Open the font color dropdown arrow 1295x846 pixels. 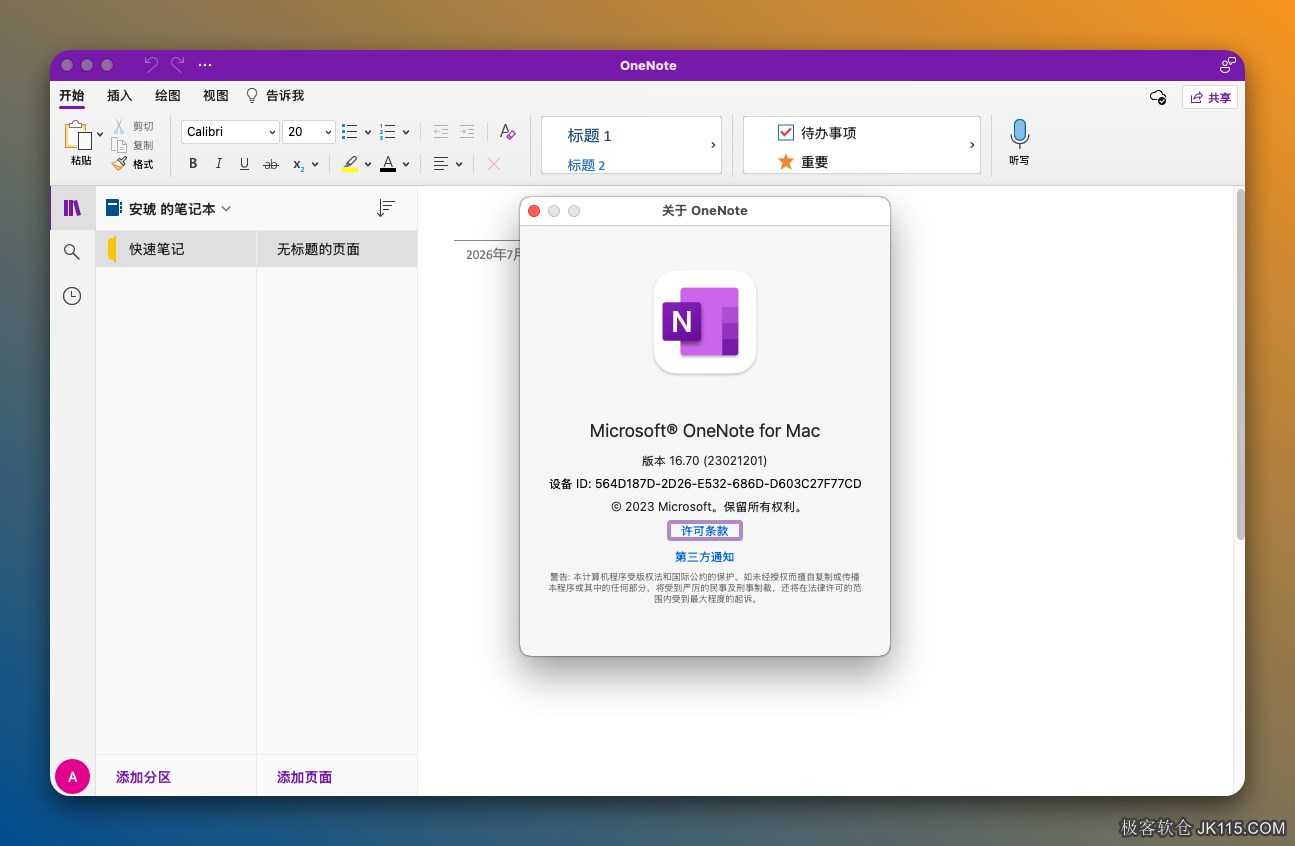point(406,164)
